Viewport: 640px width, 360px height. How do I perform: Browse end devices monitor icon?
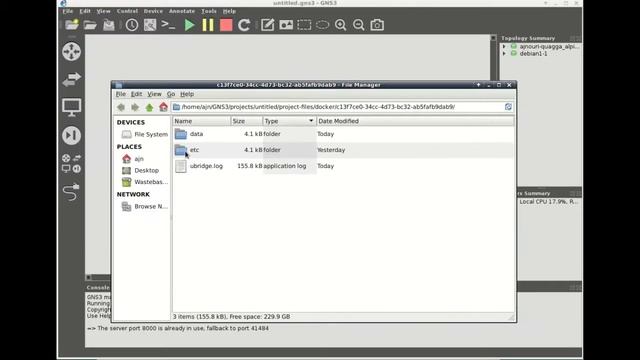(71, 107)
